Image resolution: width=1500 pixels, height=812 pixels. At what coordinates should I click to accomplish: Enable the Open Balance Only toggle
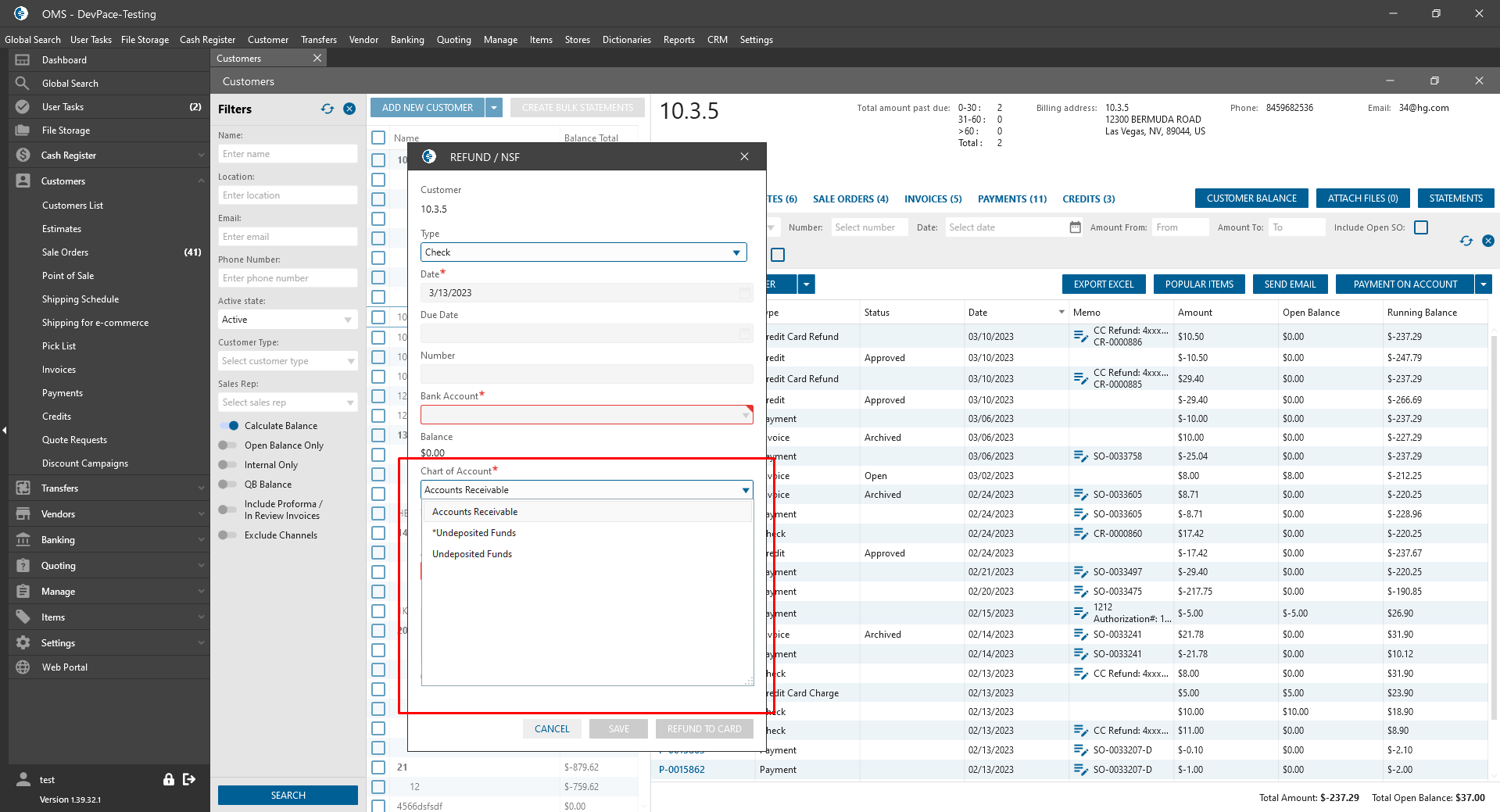click(x=227, y=445)
